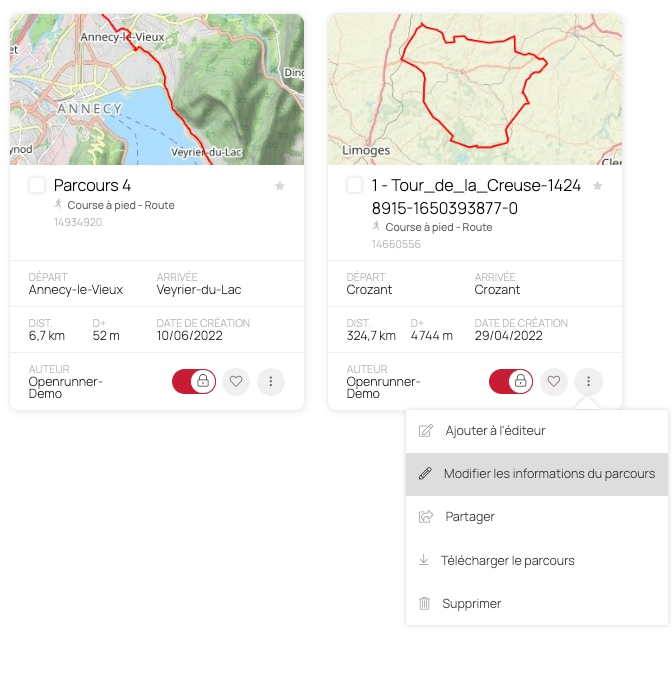Tick the checkbox beside Parcours 4

click(37, 185)
